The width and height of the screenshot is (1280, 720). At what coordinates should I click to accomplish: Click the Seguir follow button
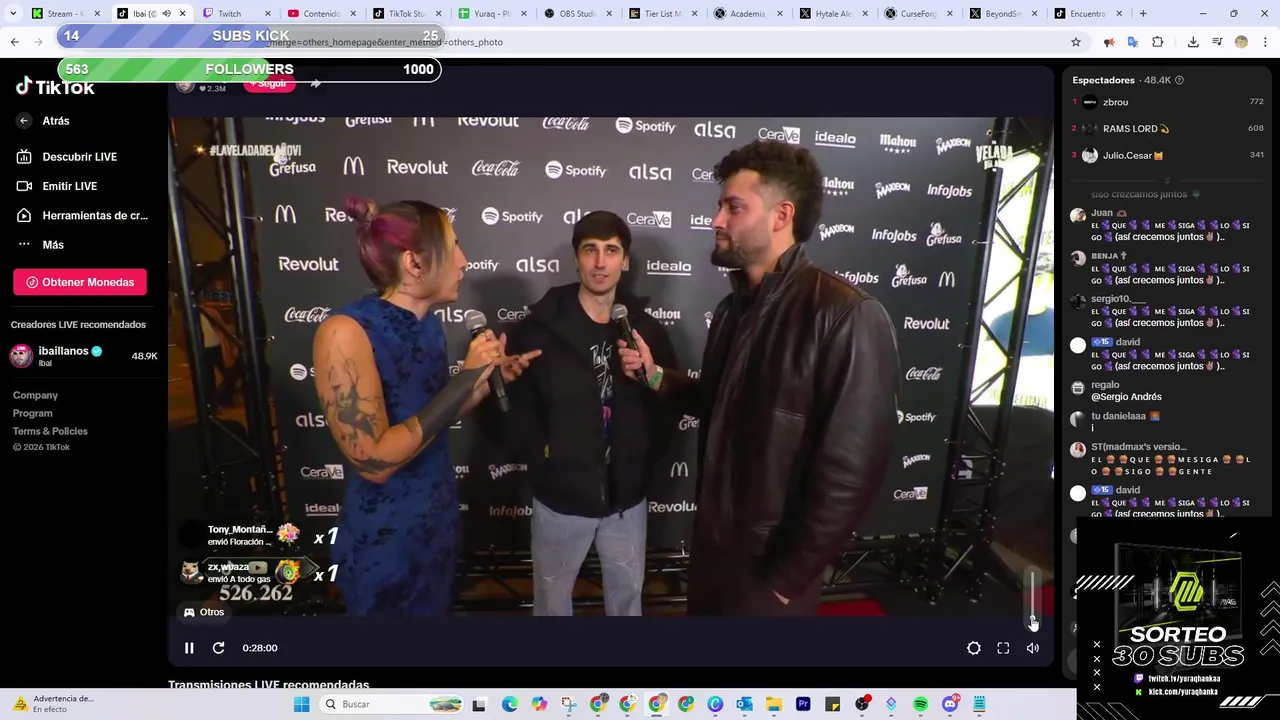tap(269, 84)
